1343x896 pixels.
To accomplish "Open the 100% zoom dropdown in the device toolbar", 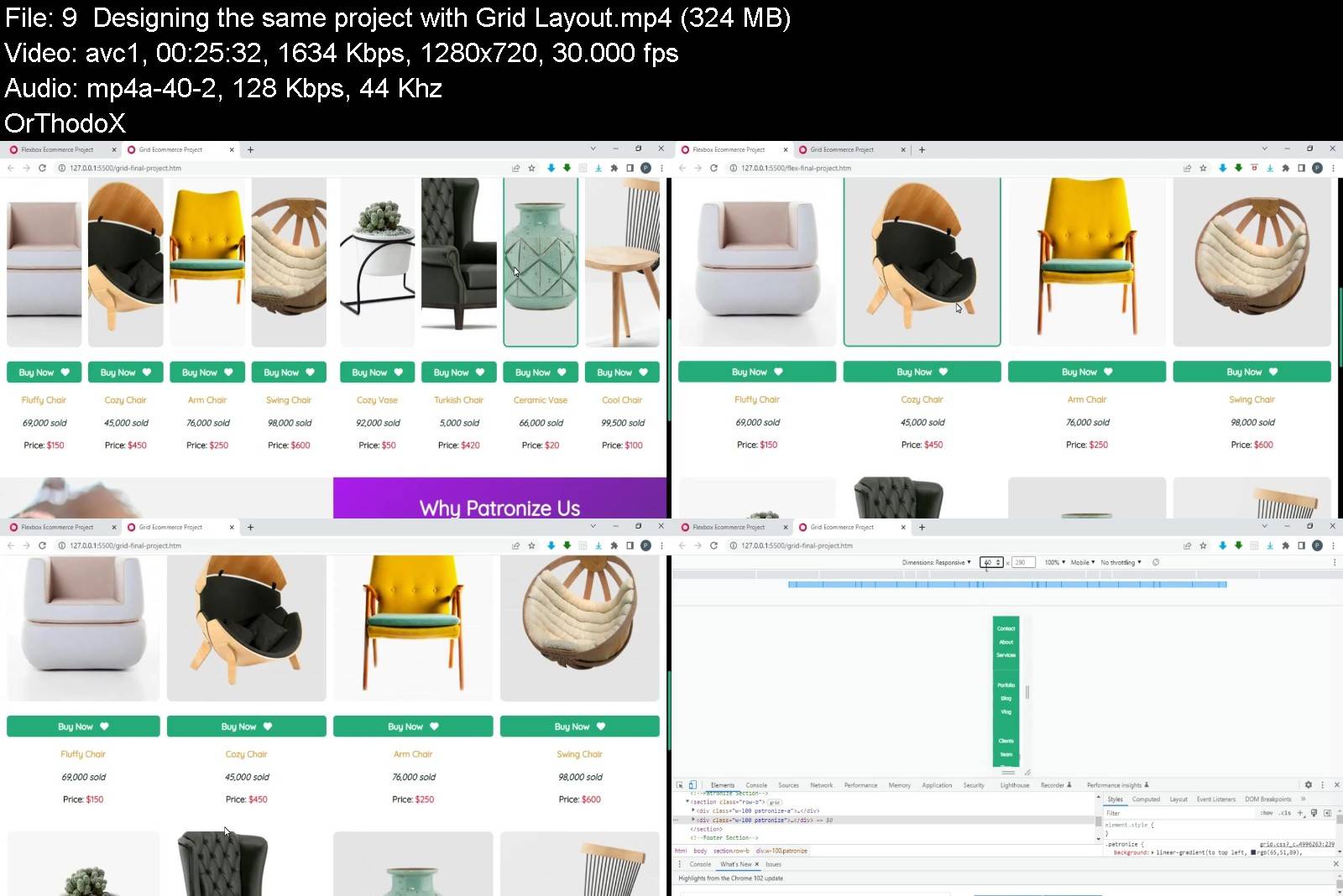I will 1055,562.
